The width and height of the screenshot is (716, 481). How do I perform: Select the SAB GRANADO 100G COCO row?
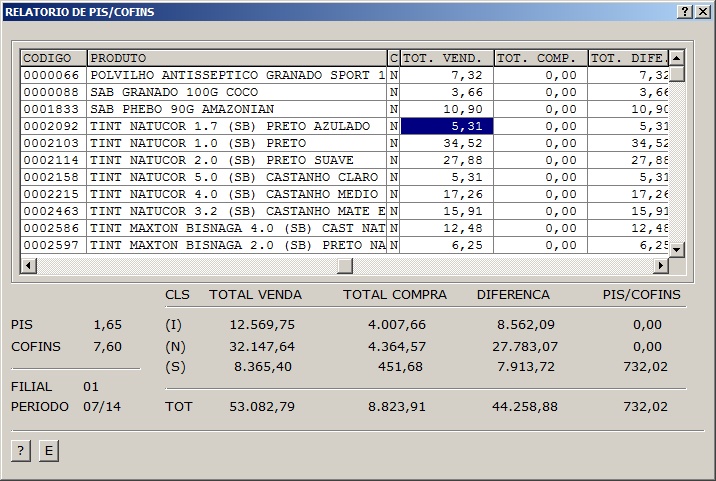236,92
